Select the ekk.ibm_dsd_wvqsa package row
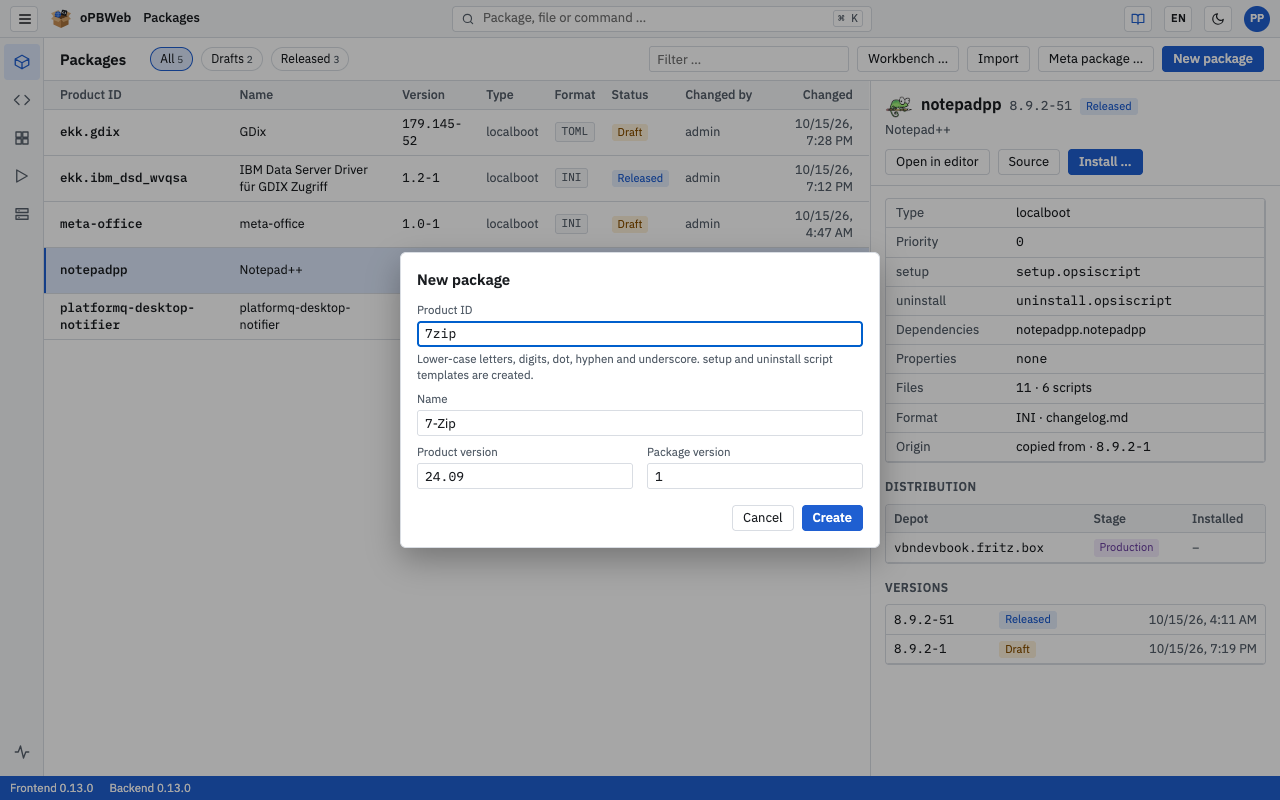The height and width of the screenshot is (800, 1280). coord(457,178)
